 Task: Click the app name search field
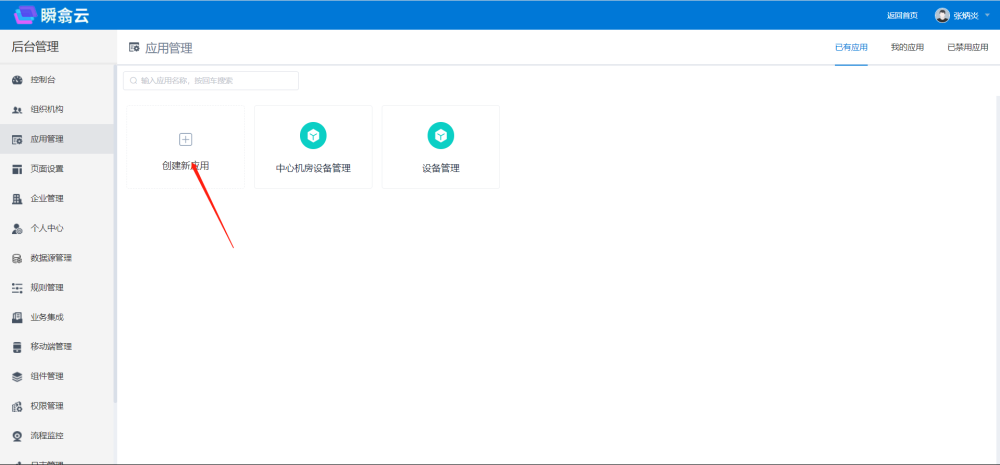click(x=211, y=80)
